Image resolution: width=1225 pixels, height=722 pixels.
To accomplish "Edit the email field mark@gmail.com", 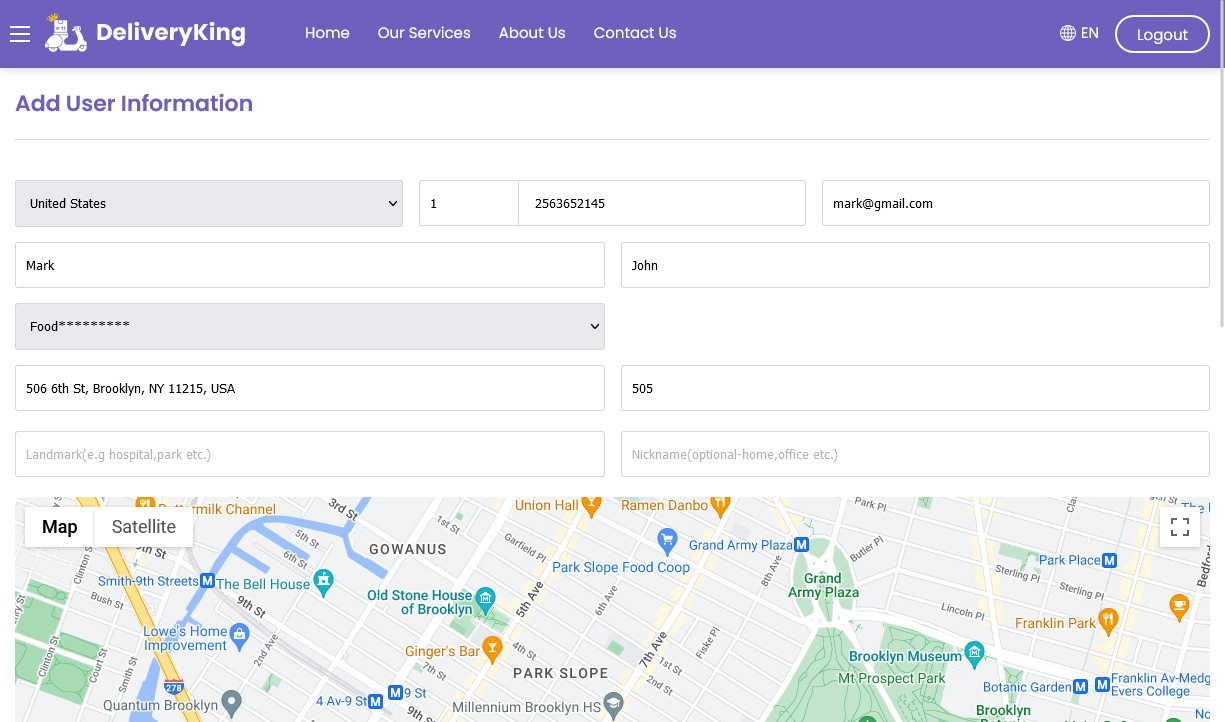I will point(1016,203).
